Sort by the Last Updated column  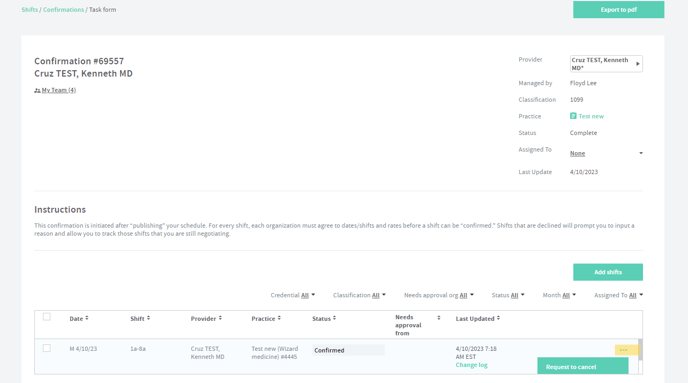(x=477, y=319)
